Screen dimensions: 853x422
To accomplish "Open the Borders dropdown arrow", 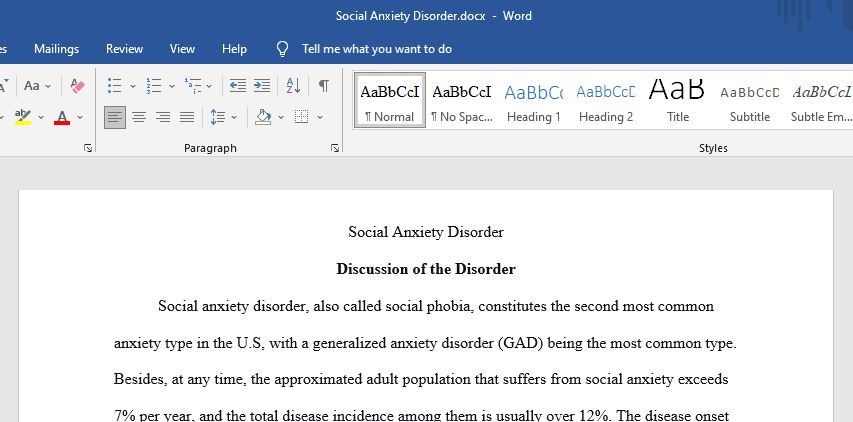I will point(320,117).
